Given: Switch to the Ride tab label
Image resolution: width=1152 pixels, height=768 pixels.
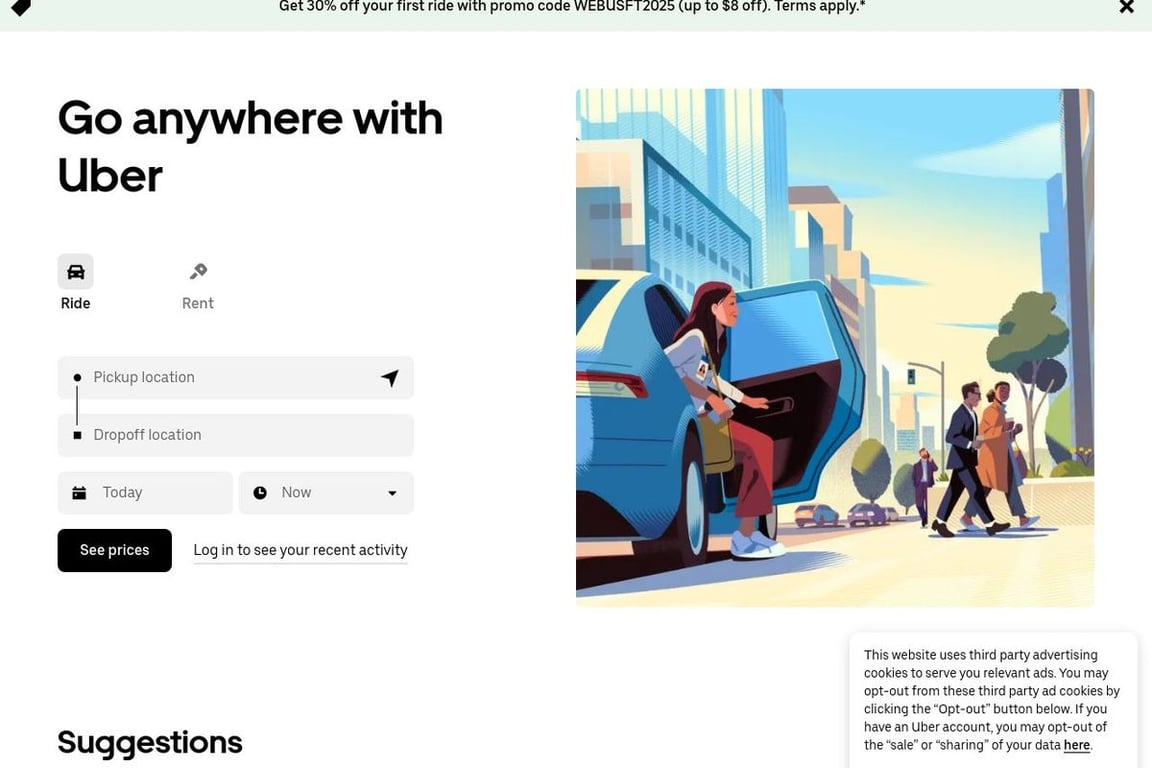Looking at the screenshot, I should pyautogui.click(x=76, y=304).
